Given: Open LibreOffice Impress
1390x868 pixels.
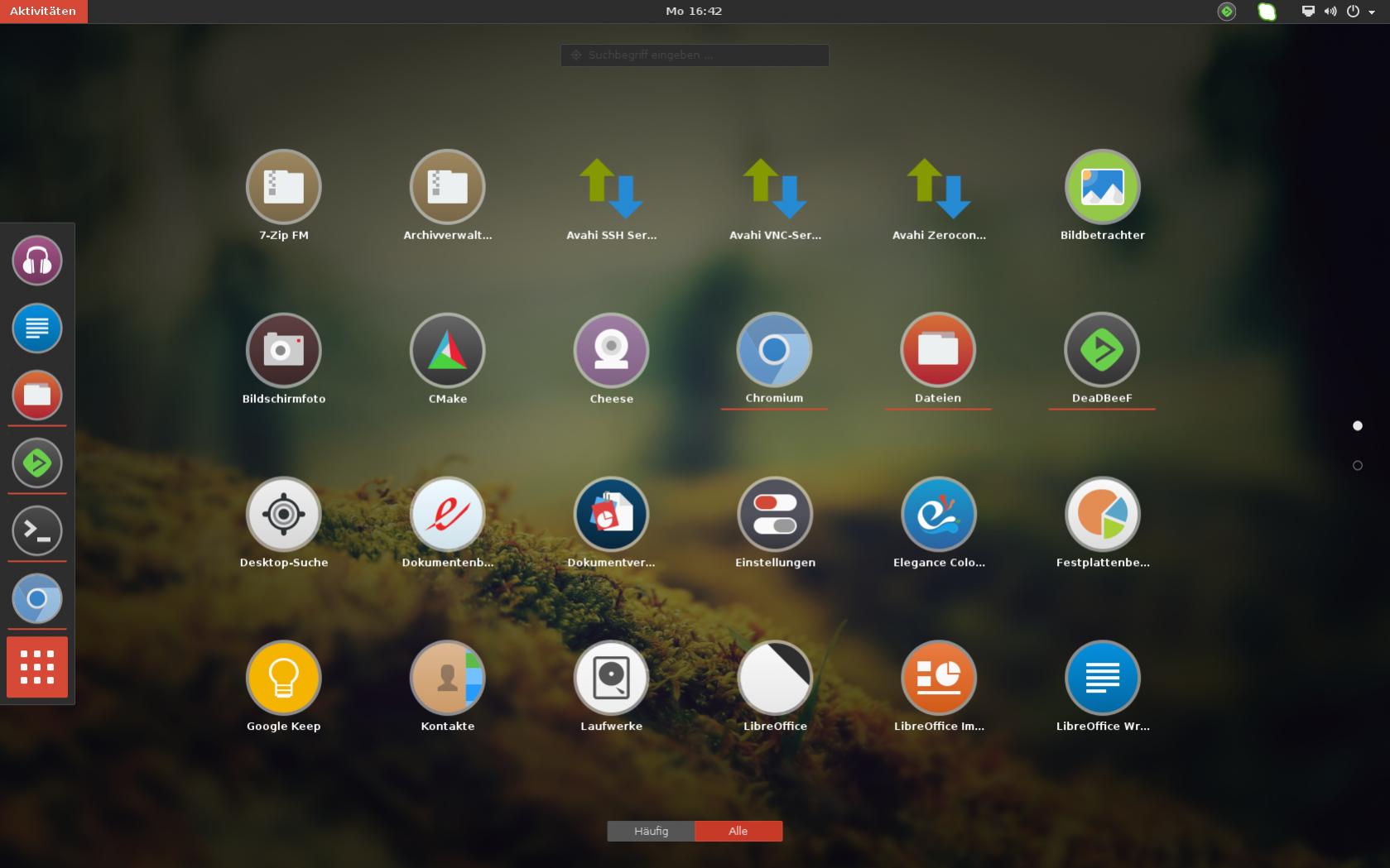Looking at the screenshot, I should tap(939, 679).
